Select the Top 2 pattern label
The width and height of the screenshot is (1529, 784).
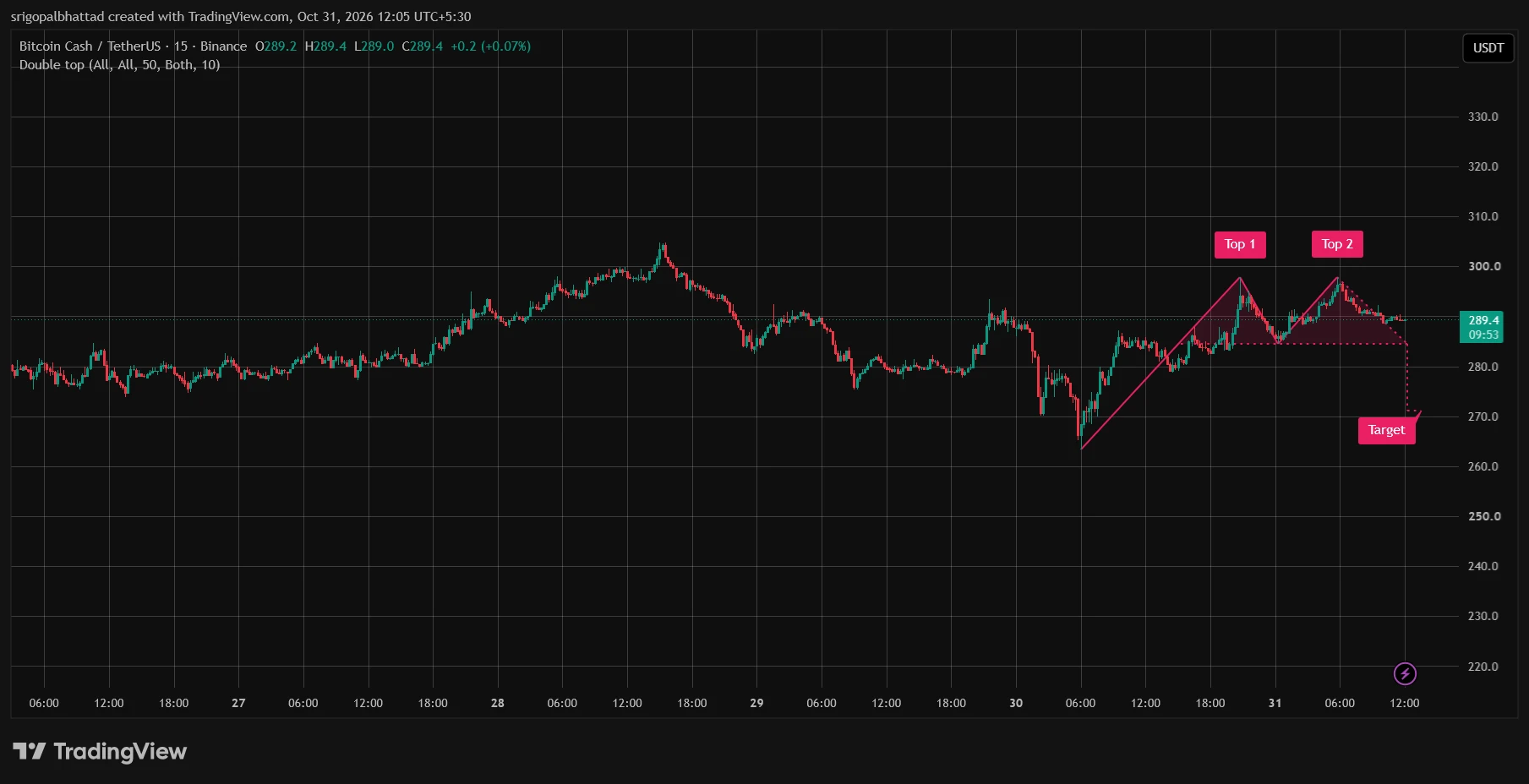point(1337,244)
